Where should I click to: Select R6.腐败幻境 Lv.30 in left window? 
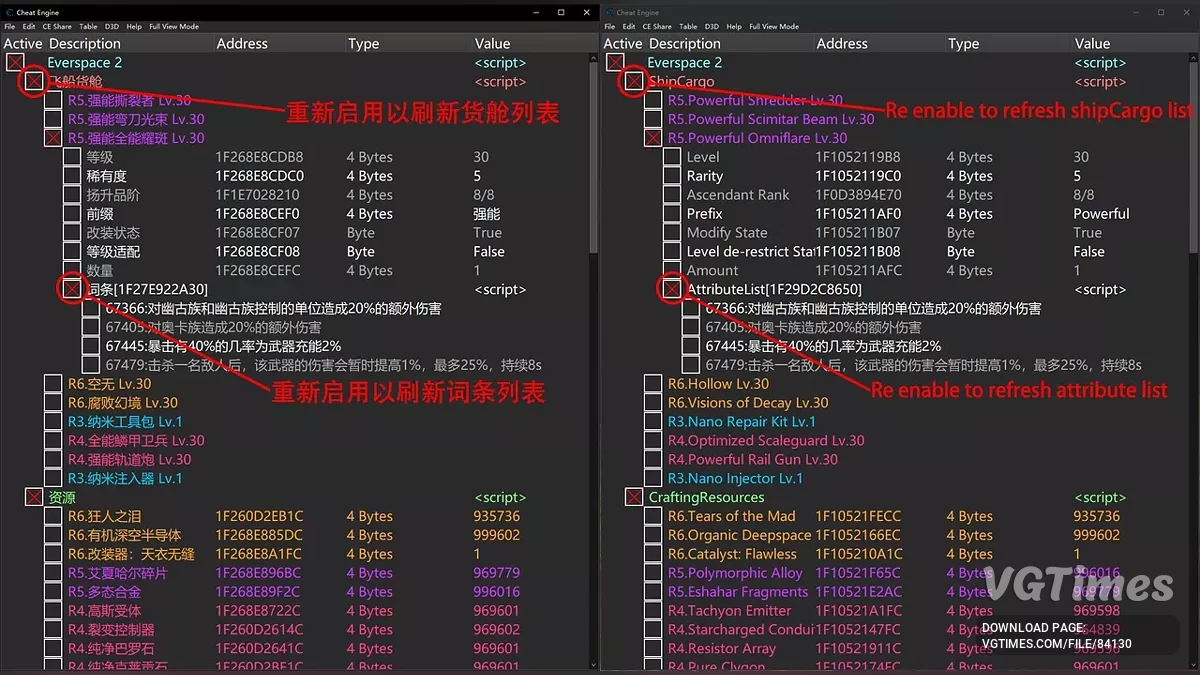(122, 403)
